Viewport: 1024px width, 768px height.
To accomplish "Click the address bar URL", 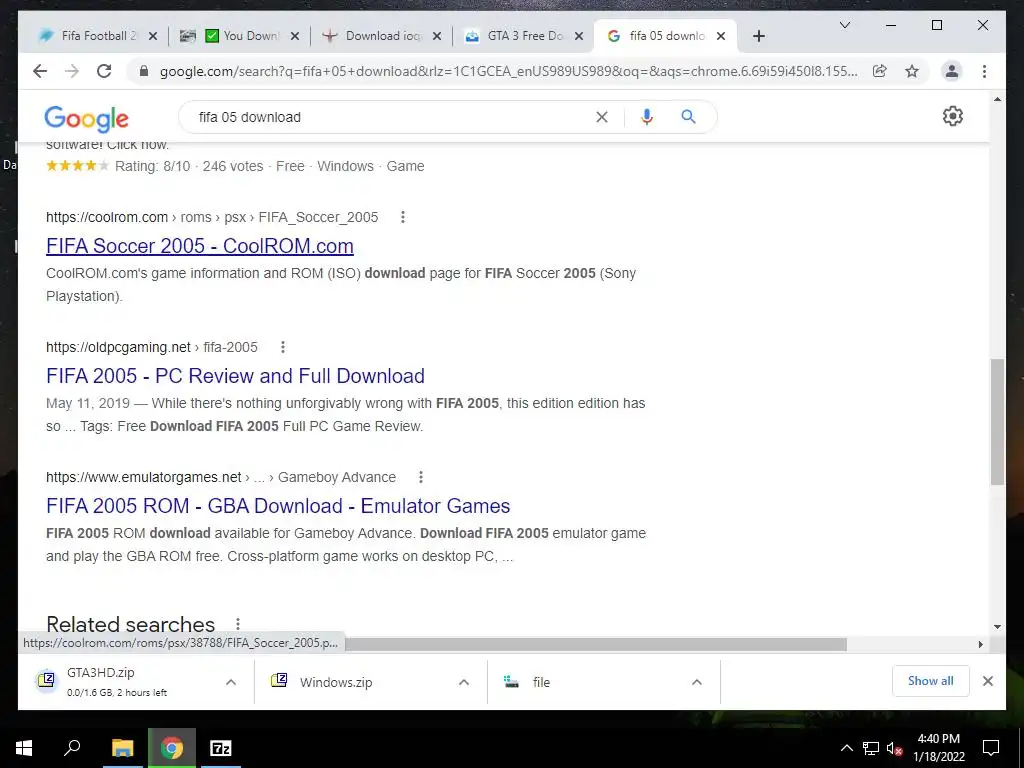I will click(x=508, y=71).
